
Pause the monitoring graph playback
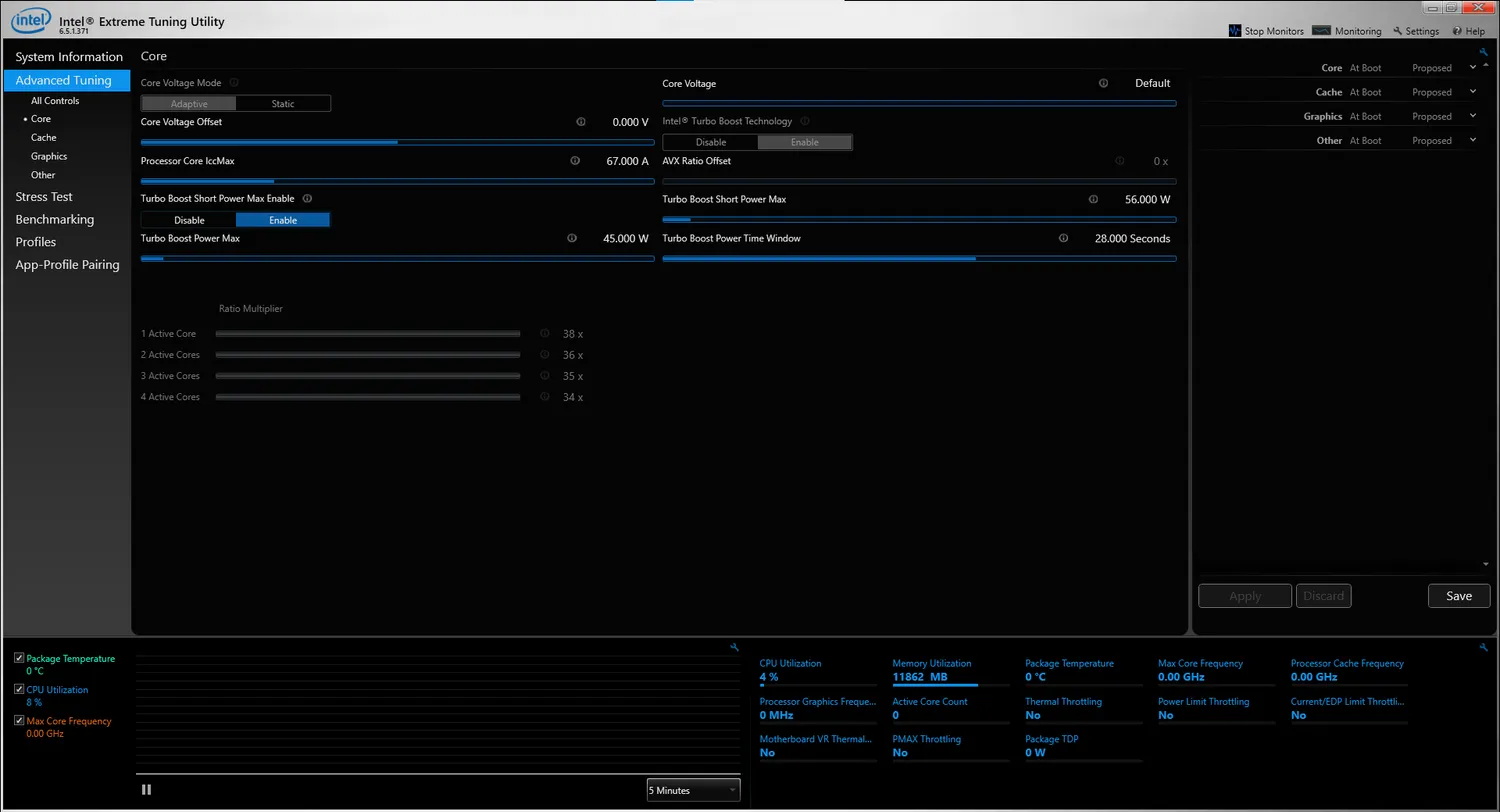coord(146,789)
